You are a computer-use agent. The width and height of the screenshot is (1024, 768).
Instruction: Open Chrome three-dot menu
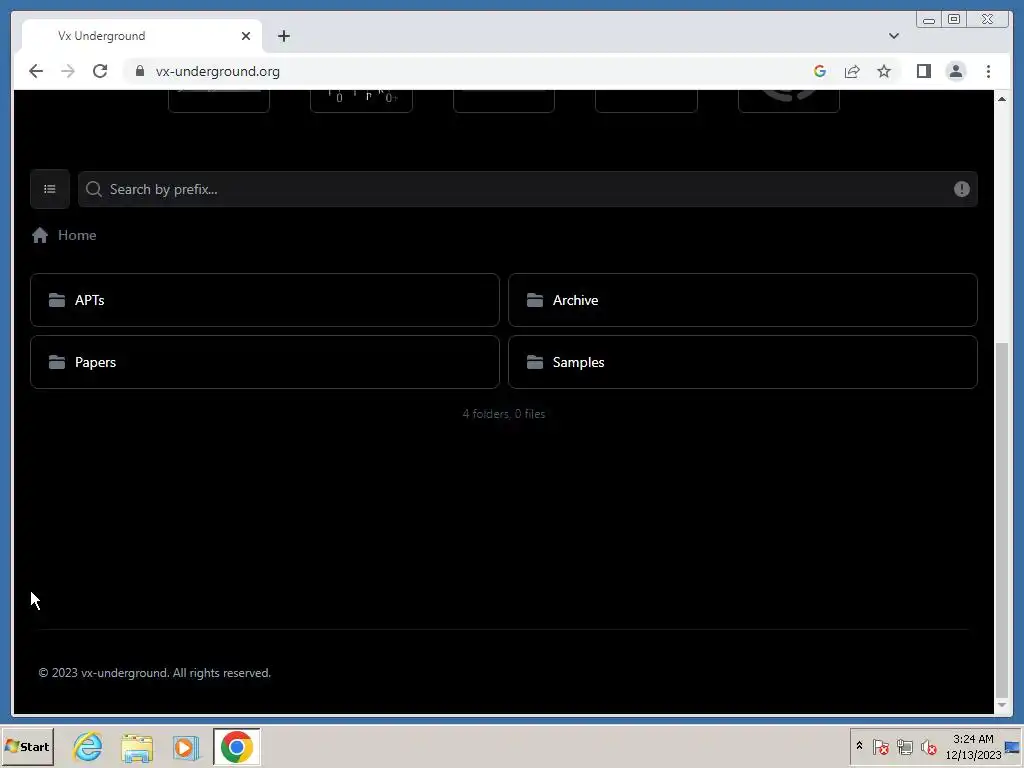pos(989,71)
